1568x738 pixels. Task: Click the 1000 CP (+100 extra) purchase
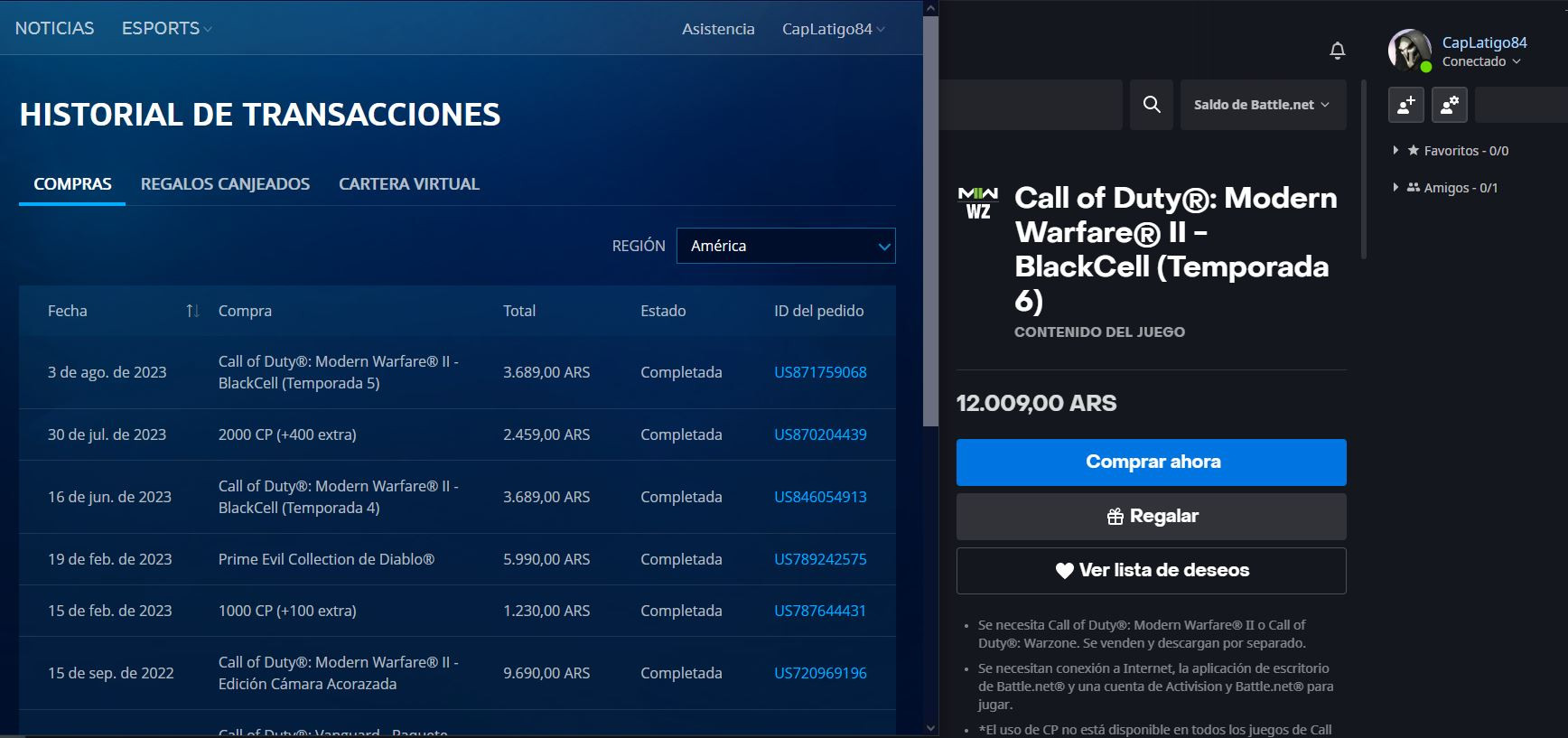[x=287, y=611]
